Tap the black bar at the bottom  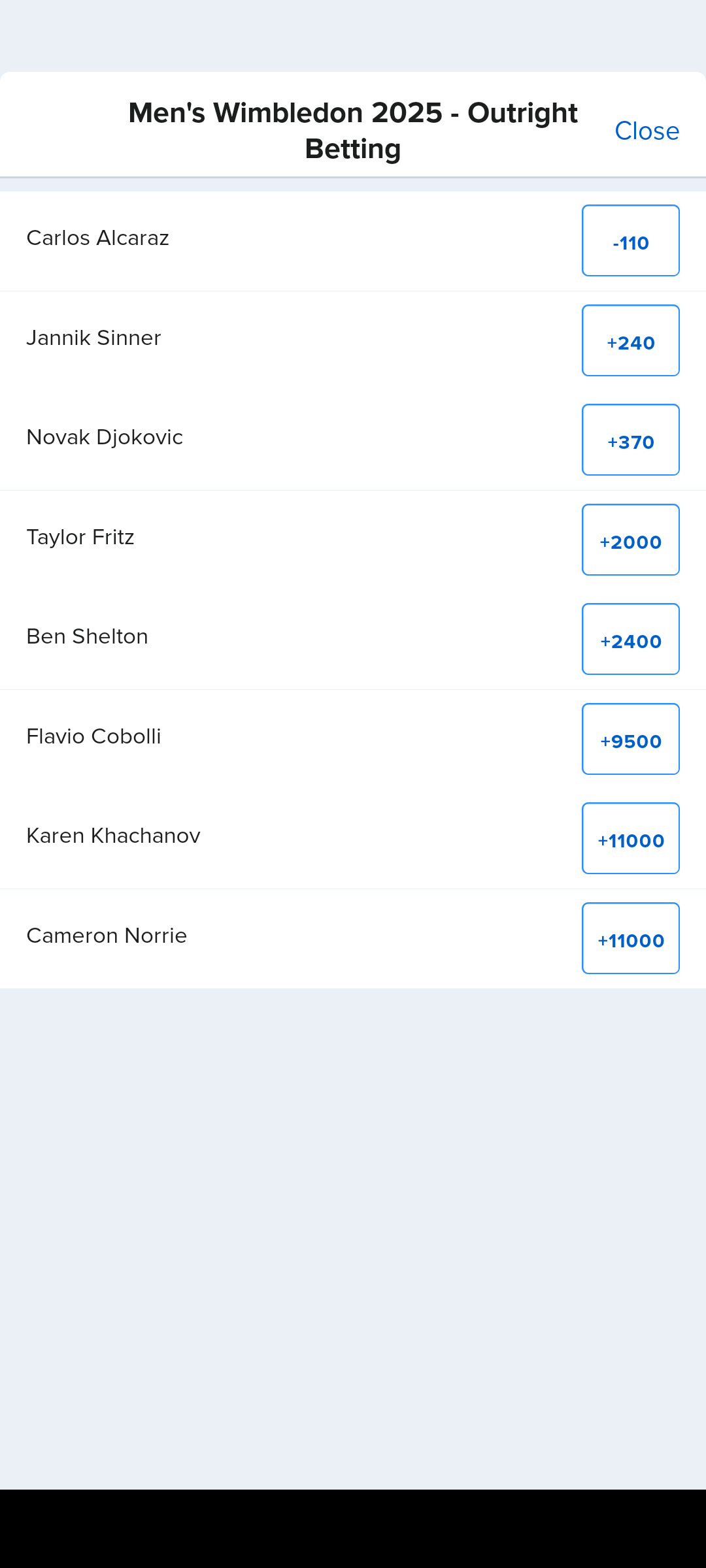click(x=353, y=1529)
